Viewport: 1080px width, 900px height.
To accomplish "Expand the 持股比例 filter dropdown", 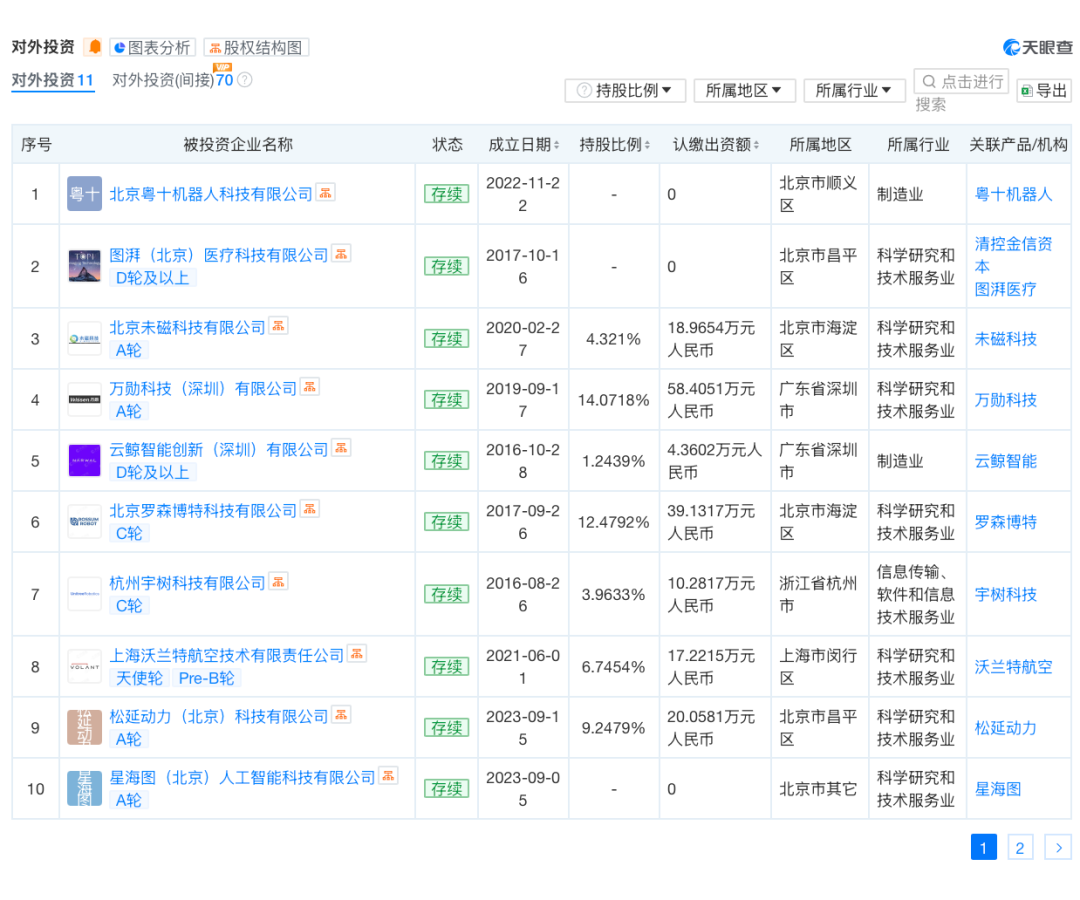I will coord(625,90).
